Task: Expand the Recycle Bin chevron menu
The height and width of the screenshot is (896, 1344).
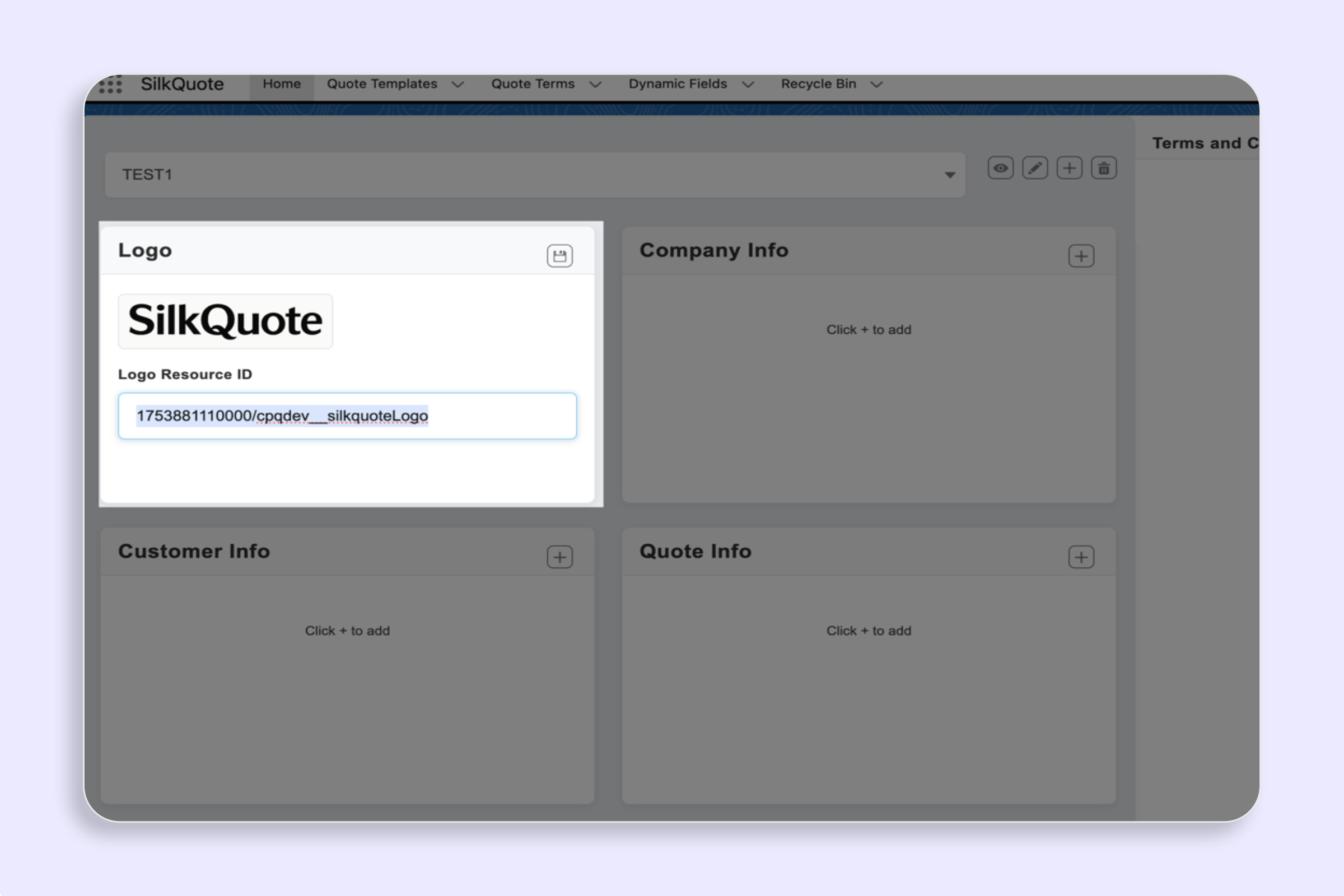Action: click(x=876, y=85)
